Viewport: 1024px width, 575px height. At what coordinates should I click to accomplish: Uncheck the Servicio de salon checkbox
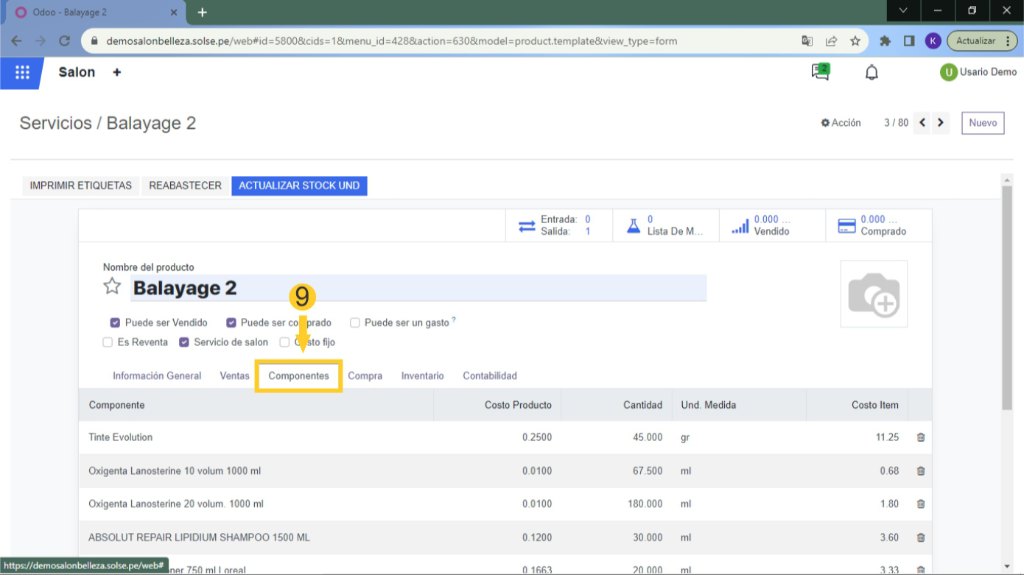coord(184,342)
